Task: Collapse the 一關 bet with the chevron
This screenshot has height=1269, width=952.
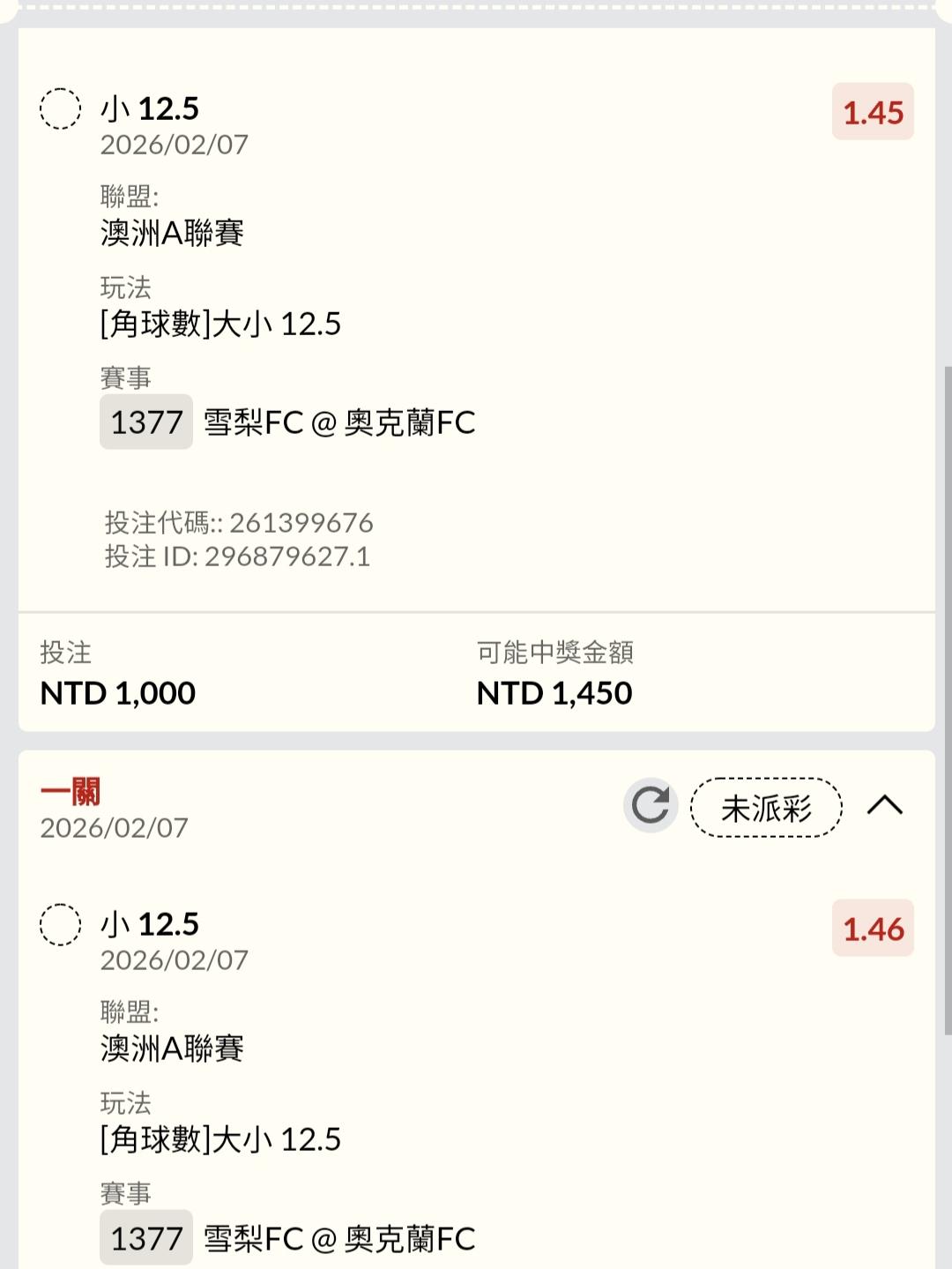Action: point(884,805)
